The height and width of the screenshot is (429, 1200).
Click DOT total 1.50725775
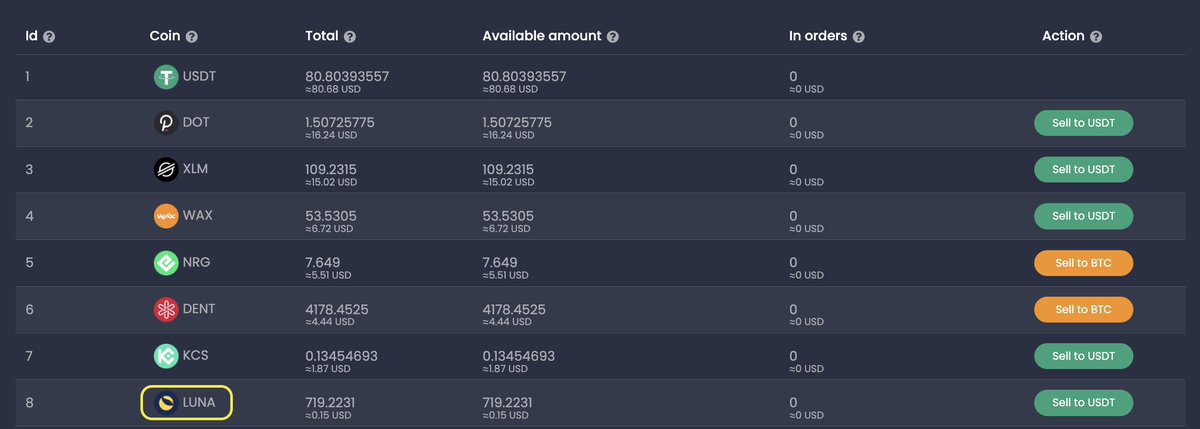tap(340, 122)
